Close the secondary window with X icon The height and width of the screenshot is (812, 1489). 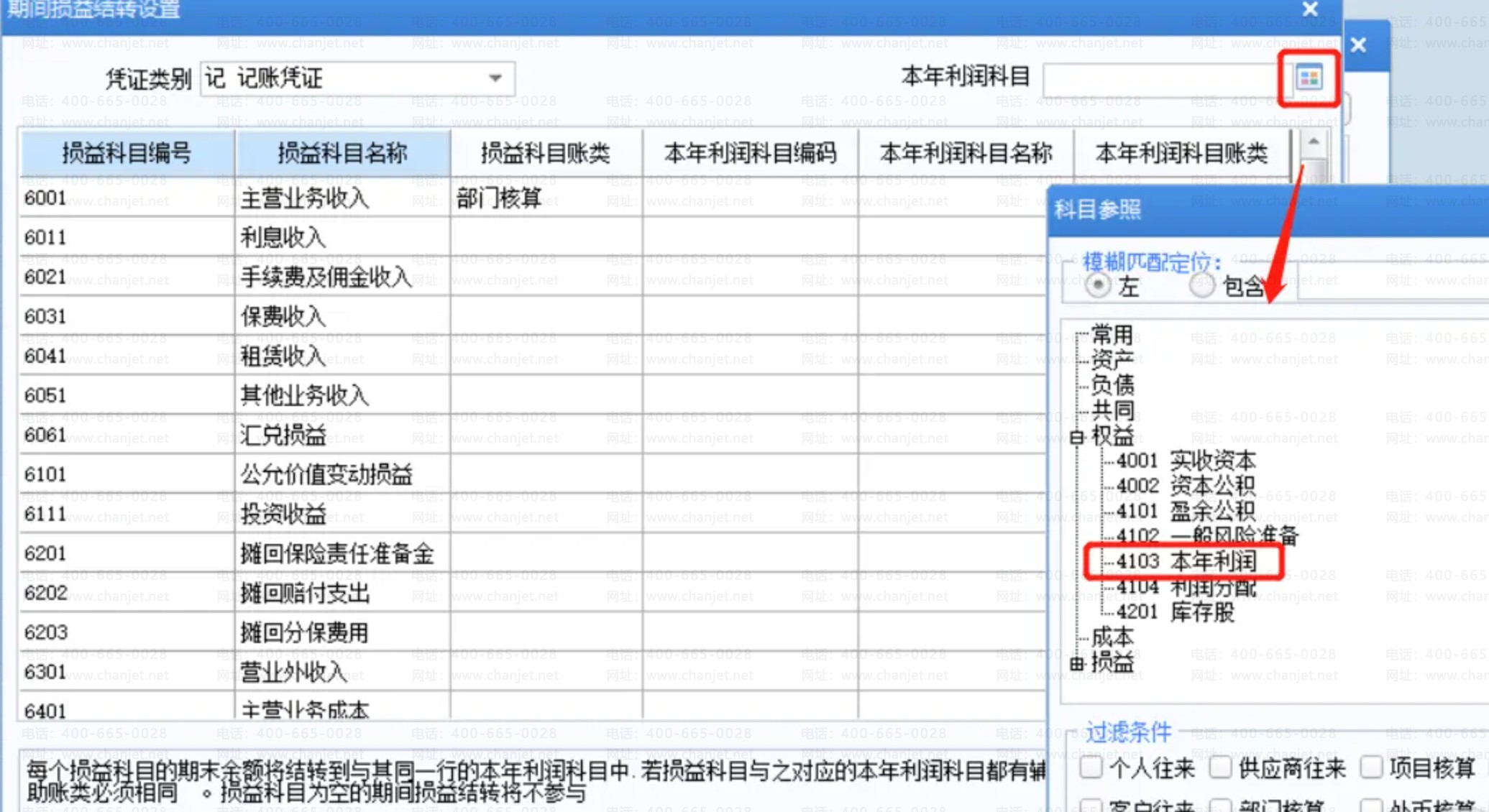coord(1358,45)
